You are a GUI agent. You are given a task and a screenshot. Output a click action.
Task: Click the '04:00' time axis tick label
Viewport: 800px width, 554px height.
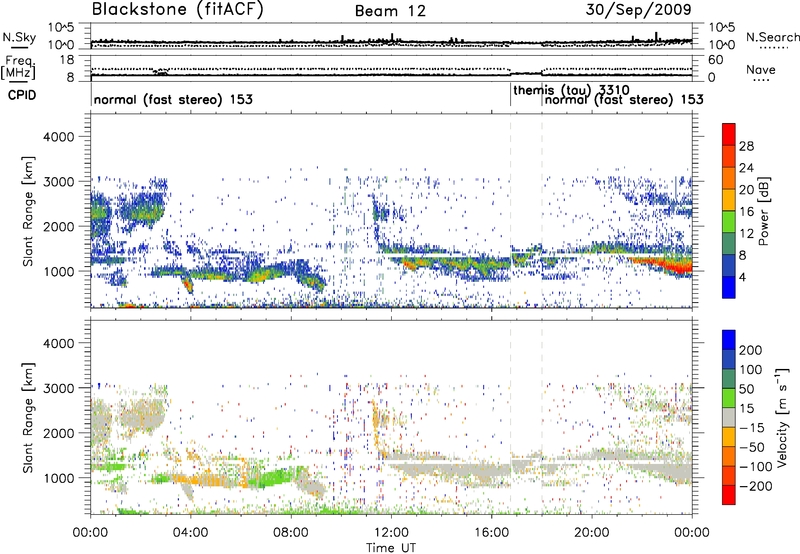tap(190, 533)
